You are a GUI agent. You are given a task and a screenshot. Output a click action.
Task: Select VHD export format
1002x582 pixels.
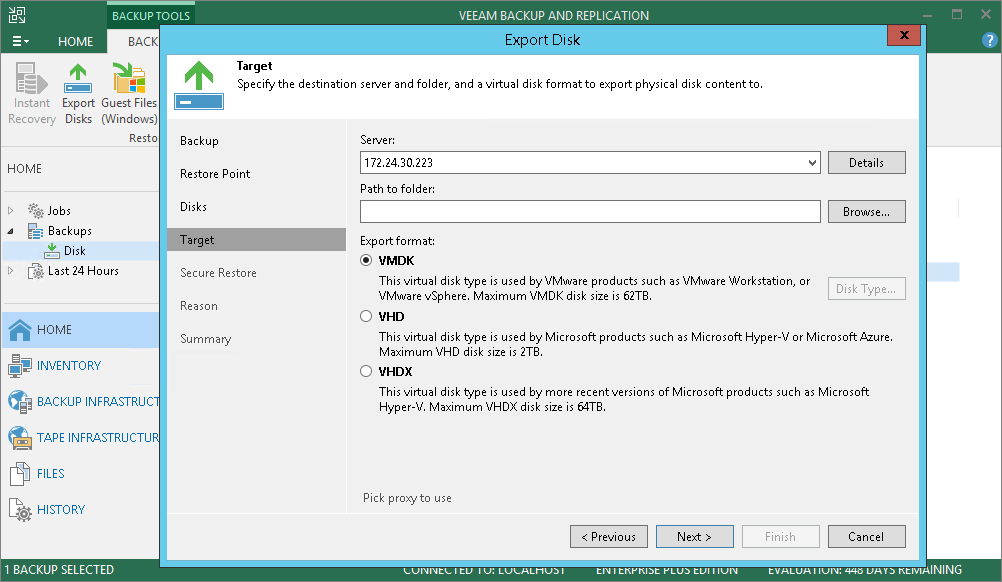click(366, 316)
